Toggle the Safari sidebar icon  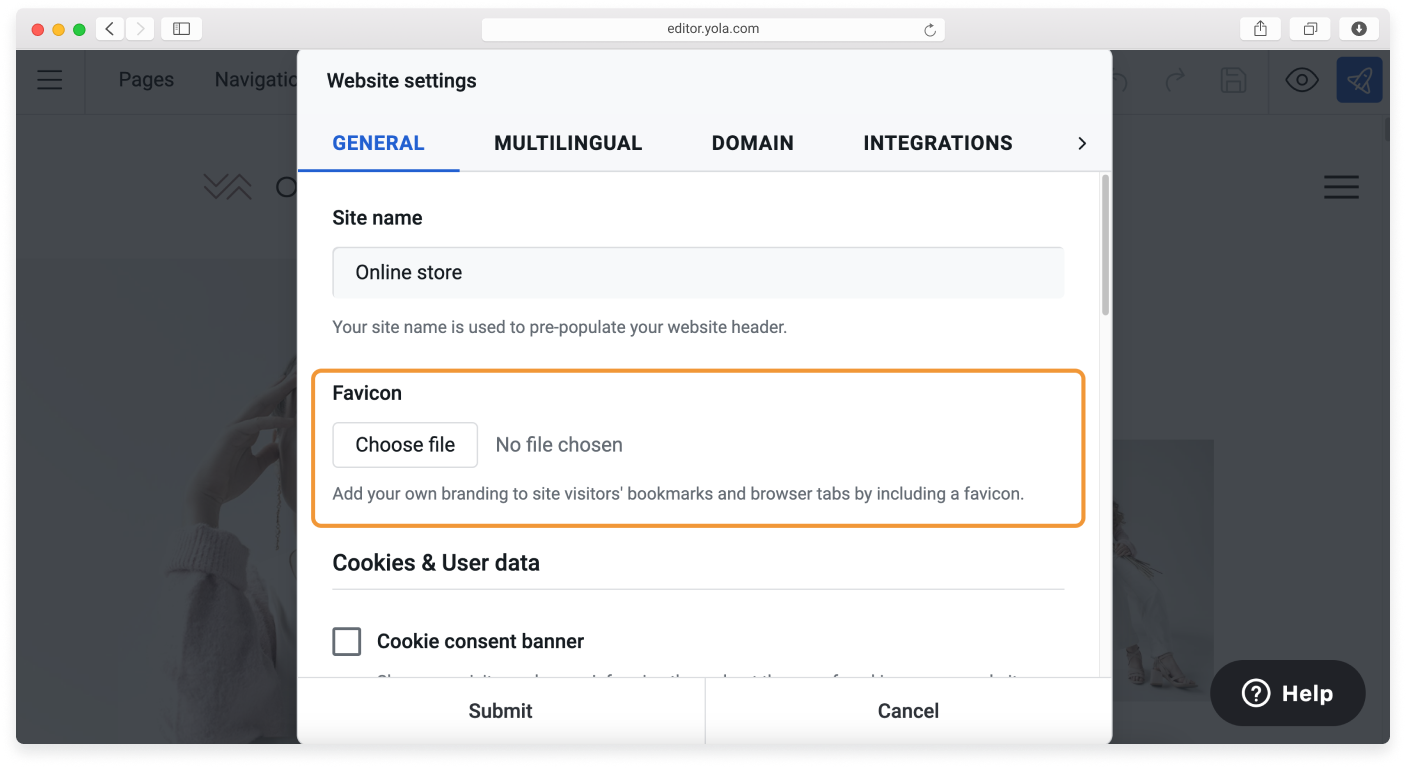point(181,29)
